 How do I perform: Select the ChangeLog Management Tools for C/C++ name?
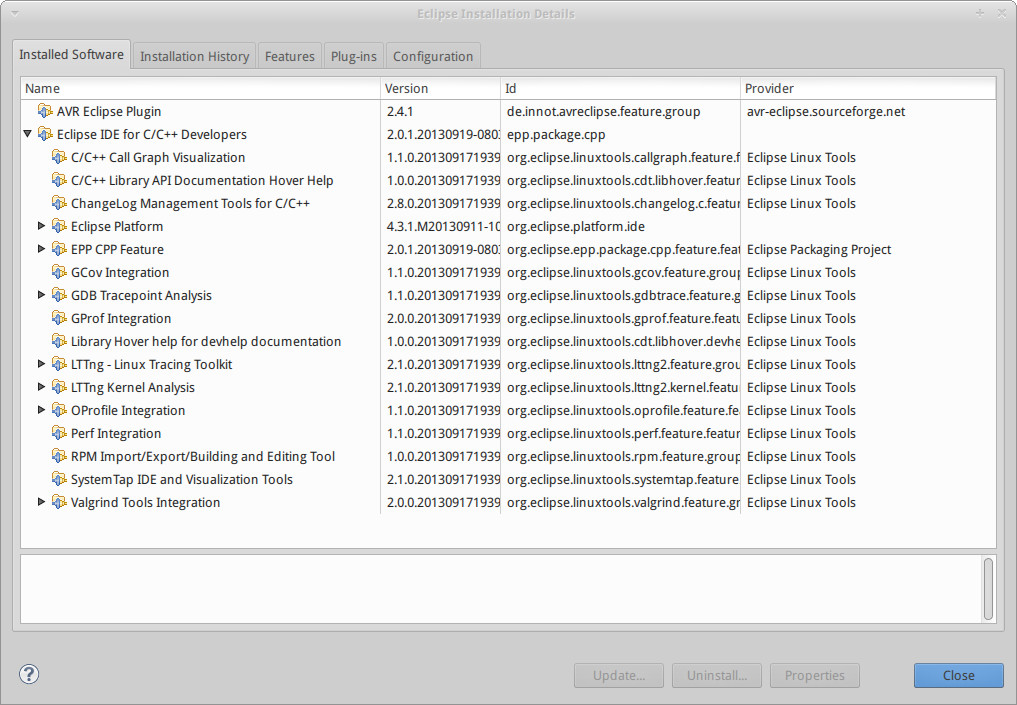[191, 204]
